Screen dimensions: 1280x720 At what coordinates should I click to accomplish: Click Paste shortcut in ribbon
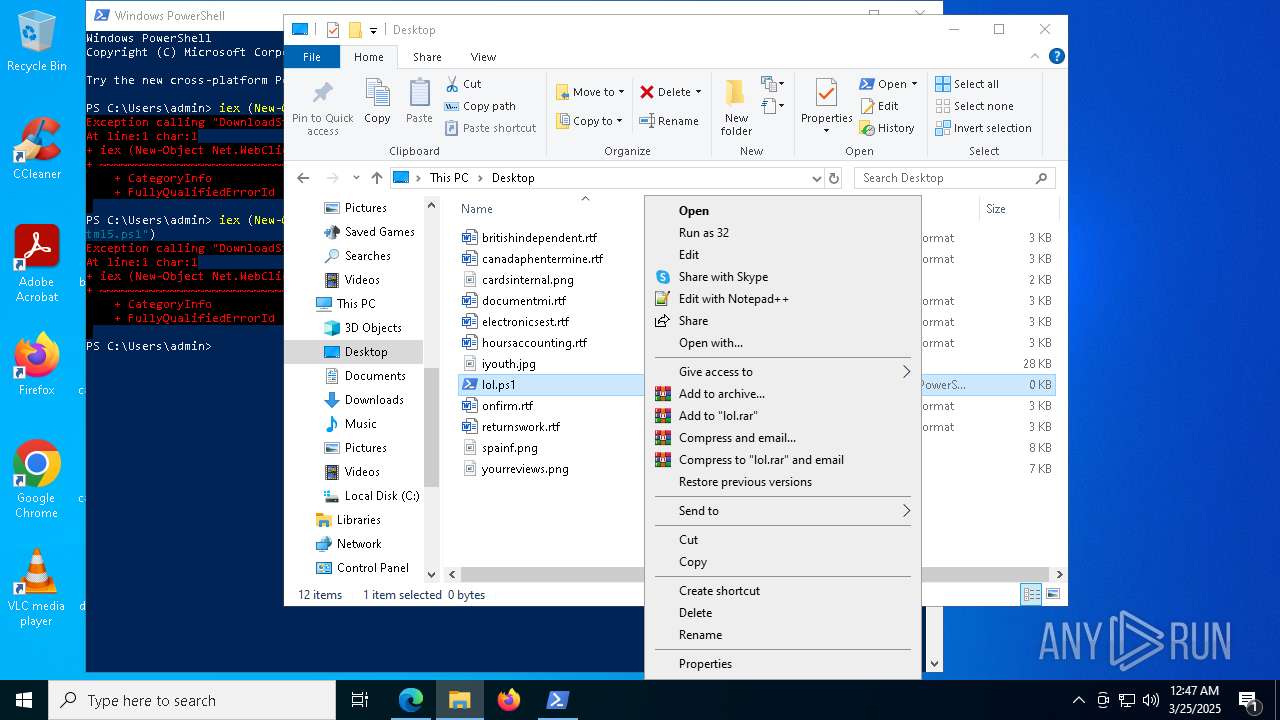tap(490, 128)
